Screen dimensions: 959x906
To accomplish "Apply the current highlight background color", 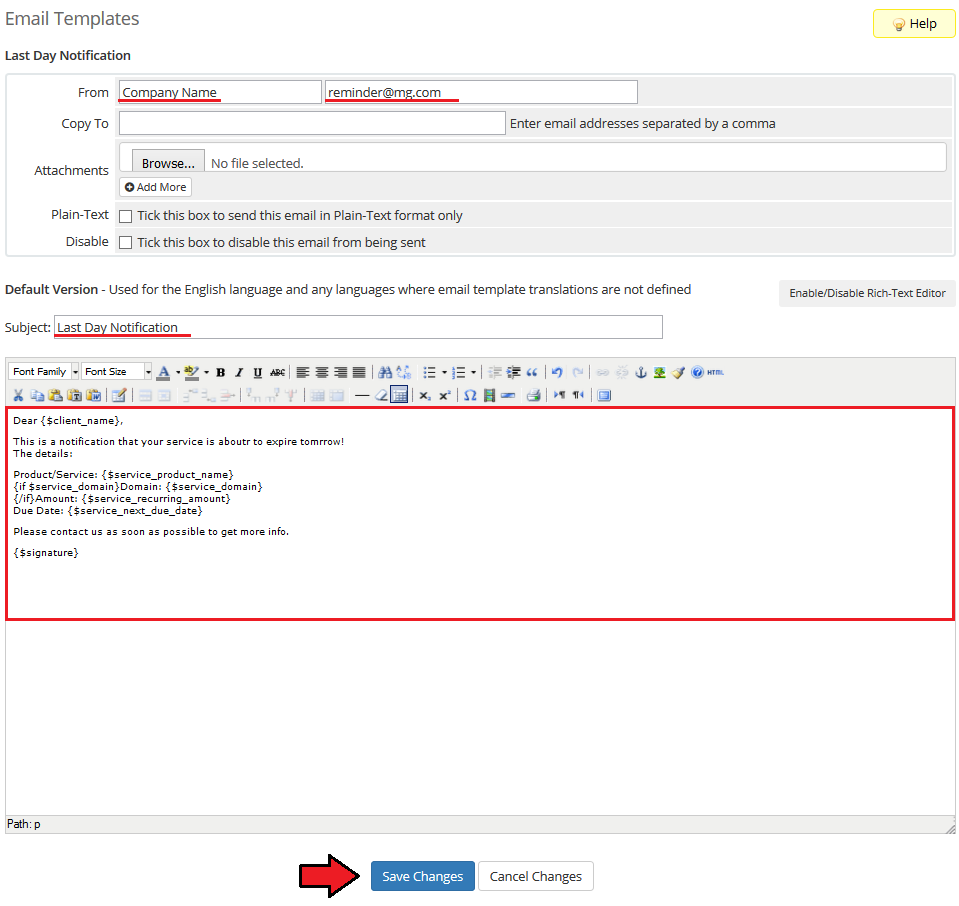I will (191, 373).
